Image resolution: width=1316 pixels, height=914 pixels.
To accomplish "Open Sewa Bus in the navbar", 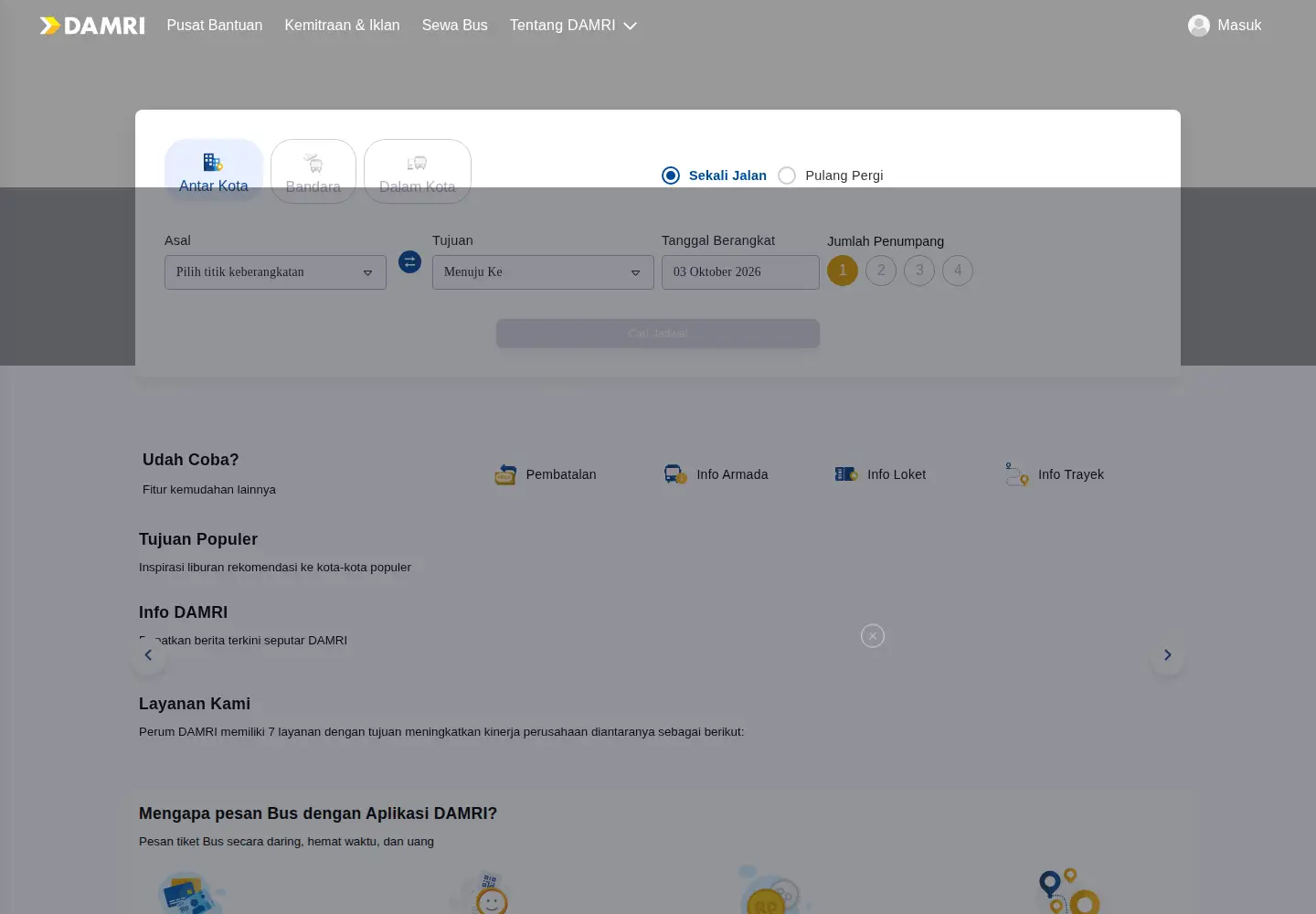I will [455, 26].
